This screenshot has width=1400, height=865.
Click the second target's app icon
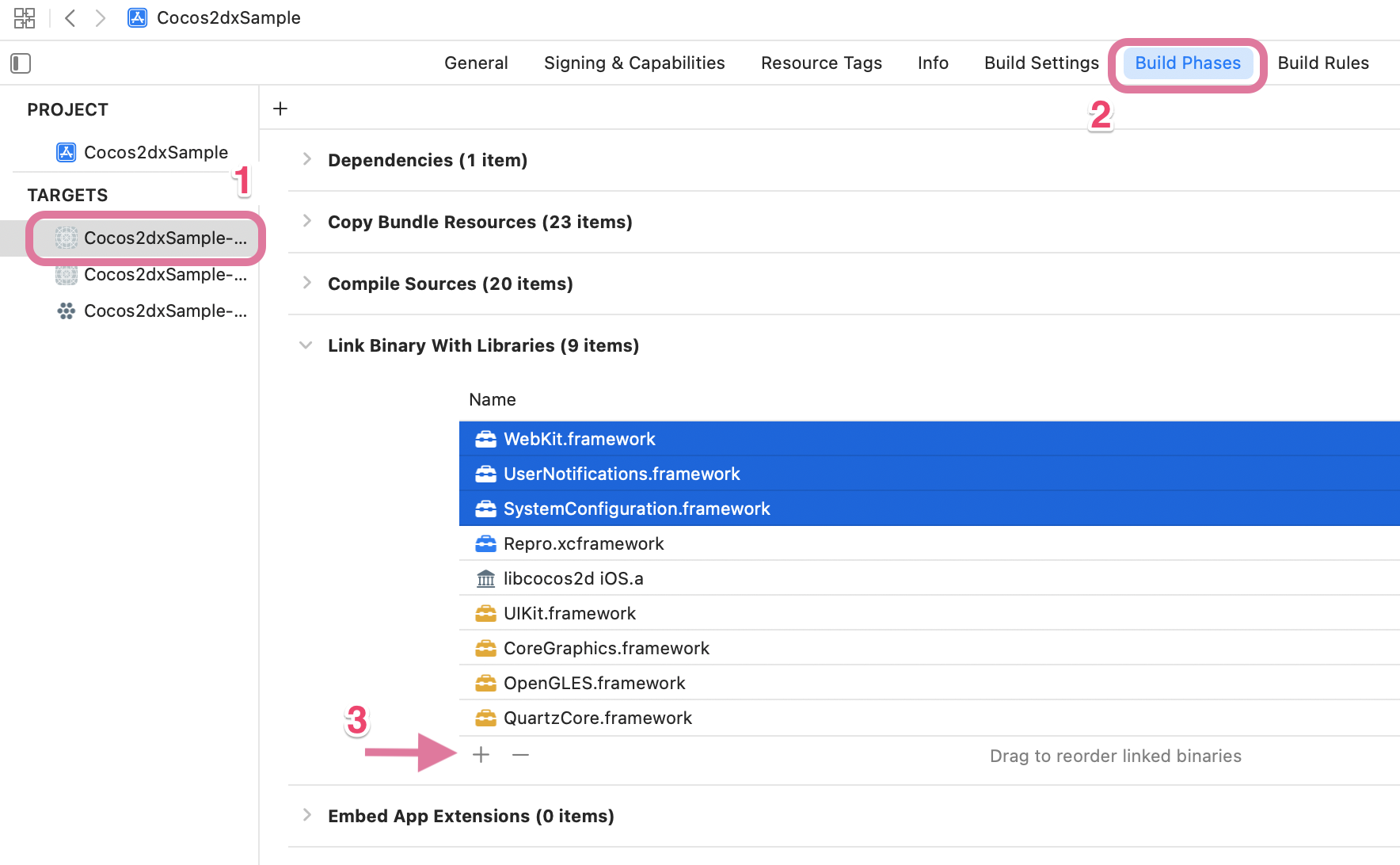click(67, 275)
